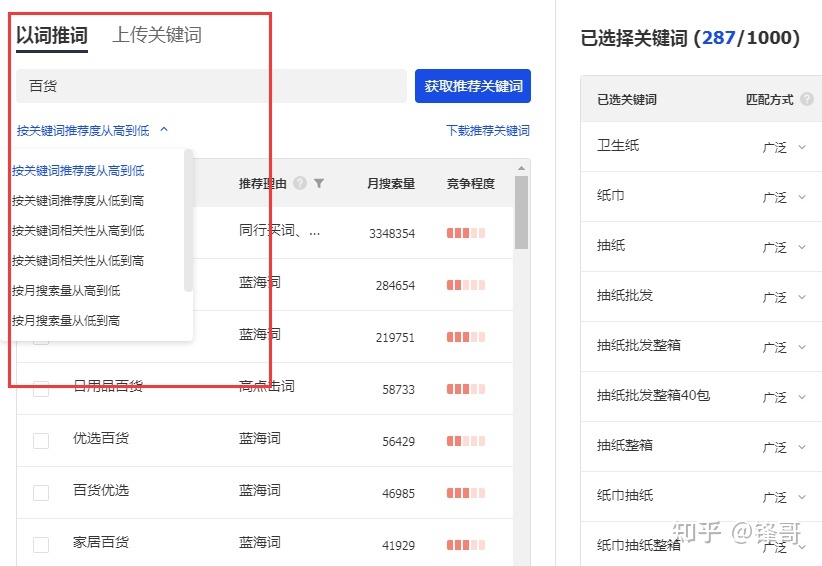
Task: Click the scroll-up arrow of the keyword table
Action: 521,168
